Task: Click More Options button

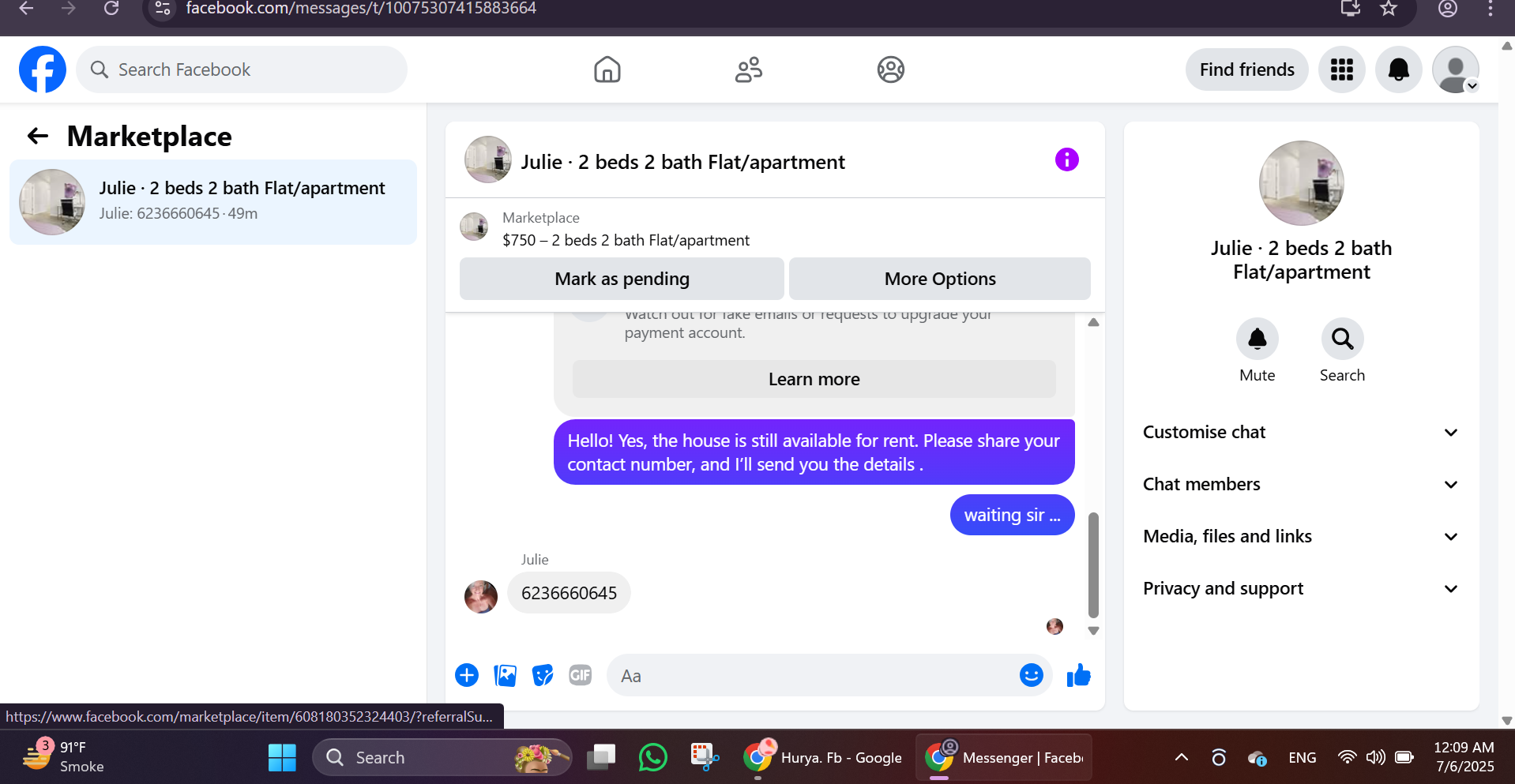Action: [939, 279]
